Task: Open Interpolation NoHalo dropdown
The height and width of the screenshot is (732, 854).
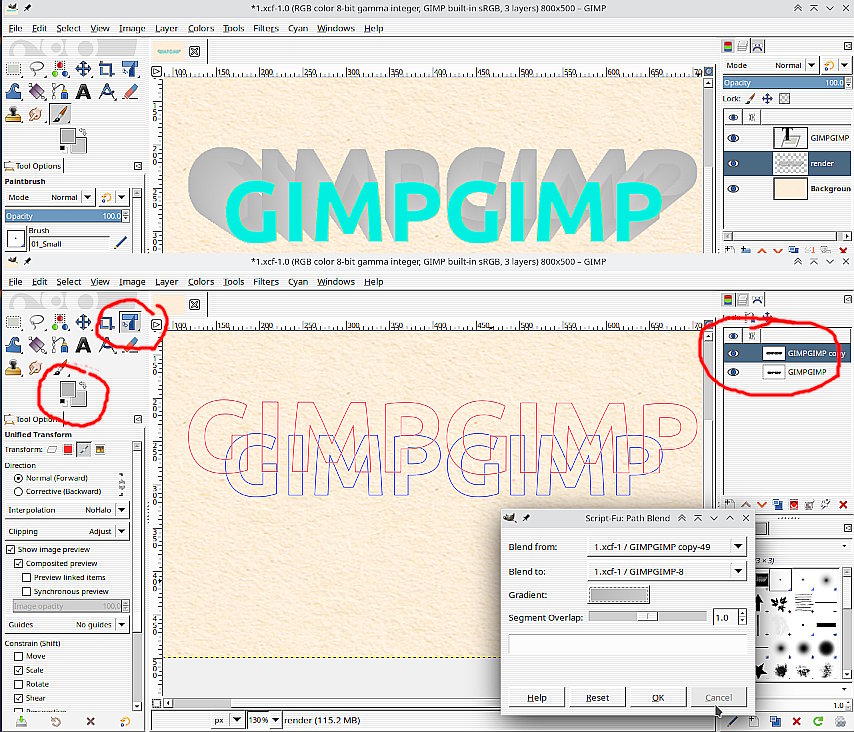Action: point(68,510)
